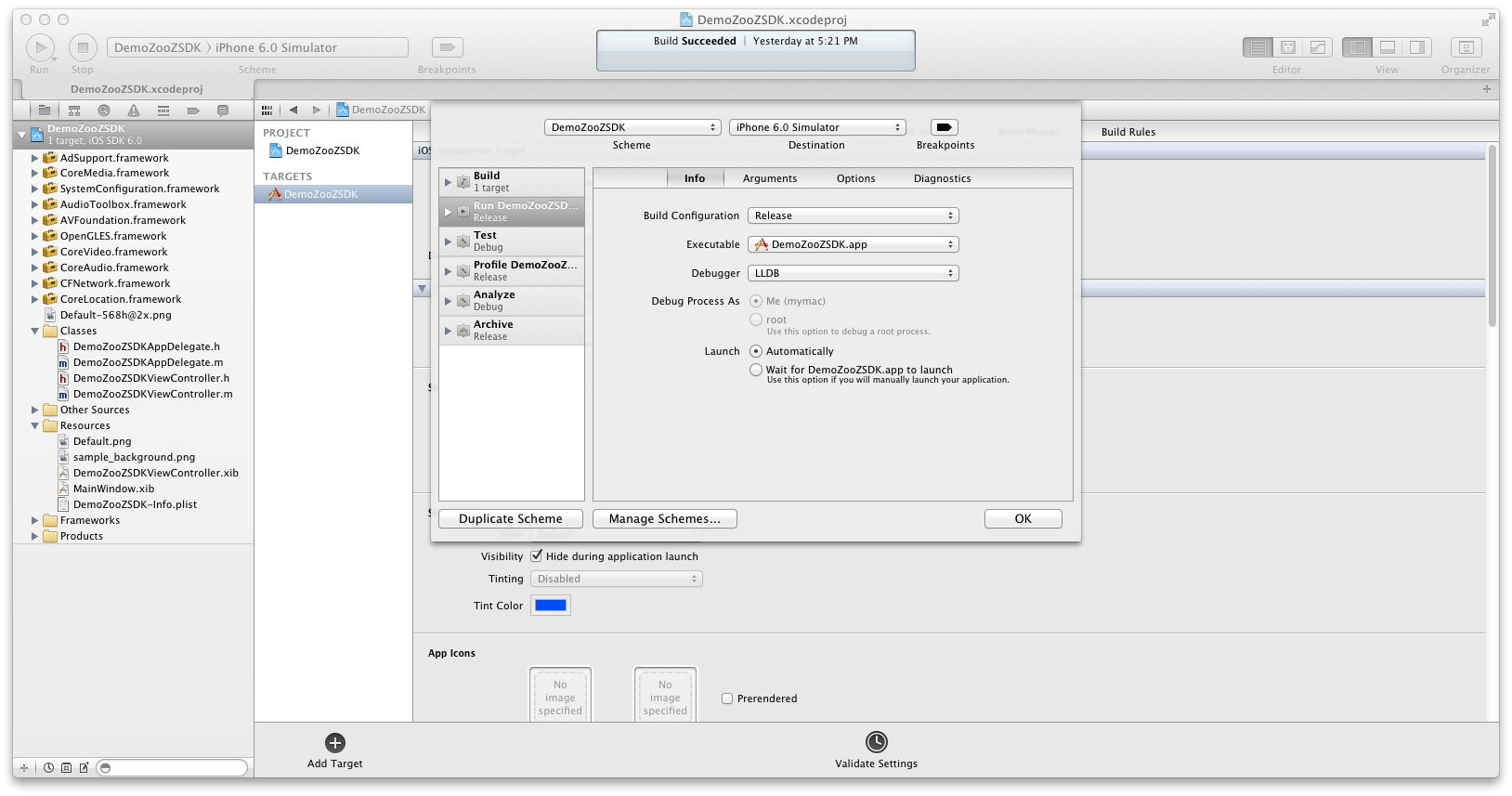This screenshot has width=1512, height=796.
Task: Open the Debugger LLDB dropdown
Action: pyautogui.click(x=853, y=273)
